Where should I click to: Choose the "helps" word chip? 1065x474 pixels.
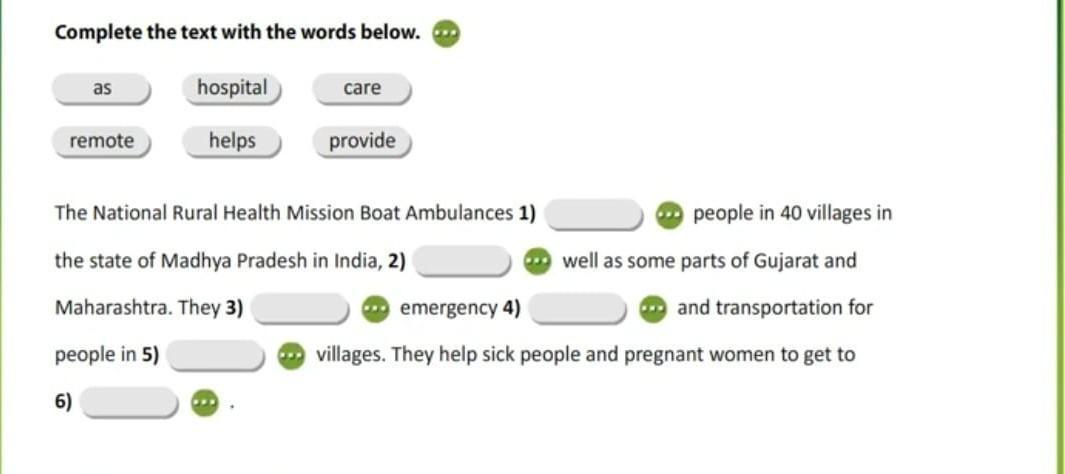point(232,142)
